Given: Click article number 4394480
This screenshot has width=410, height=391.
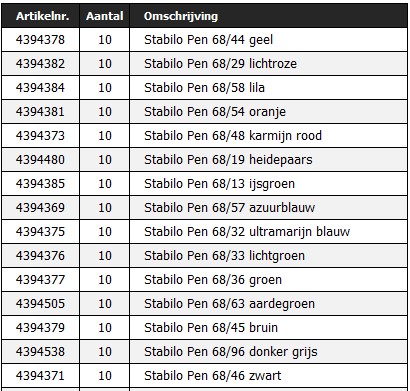Looking at the screenshot, I should tap(40, 160).
